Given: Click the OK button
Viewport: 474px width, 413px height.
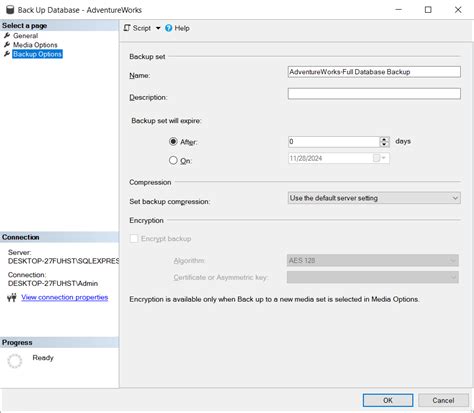Looking at the screenshot, I should point(388,400).
